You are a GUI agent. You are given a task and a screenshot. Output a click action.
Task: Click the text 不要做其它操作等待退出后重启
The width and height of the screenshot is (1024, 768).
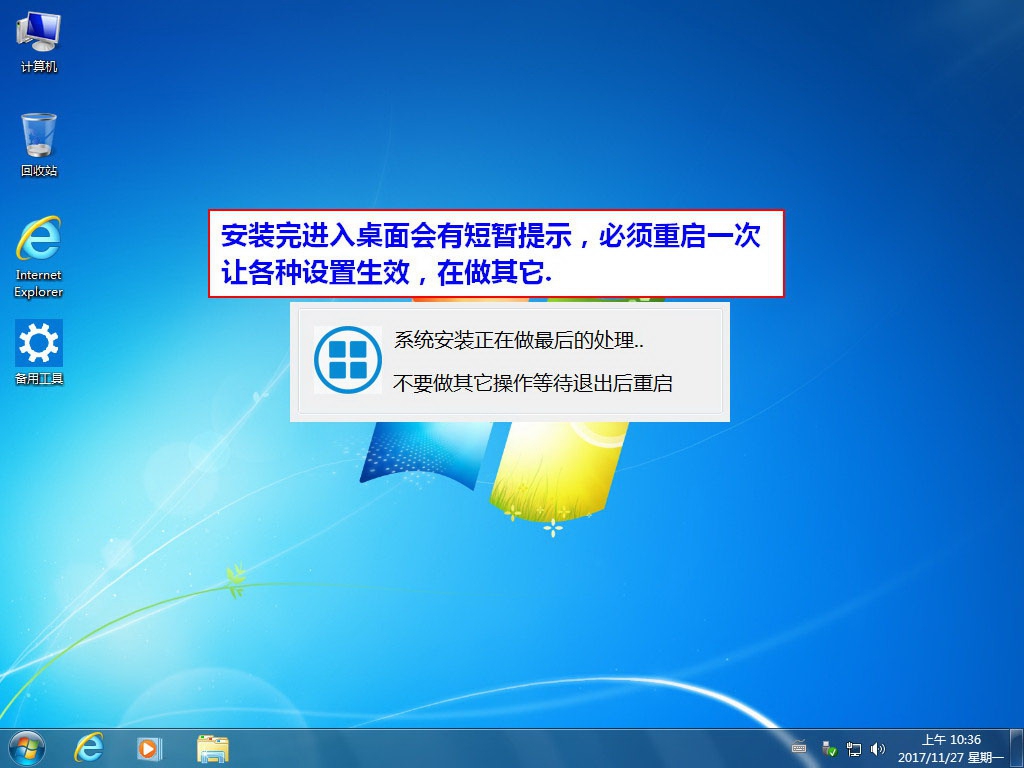[533, 383]
